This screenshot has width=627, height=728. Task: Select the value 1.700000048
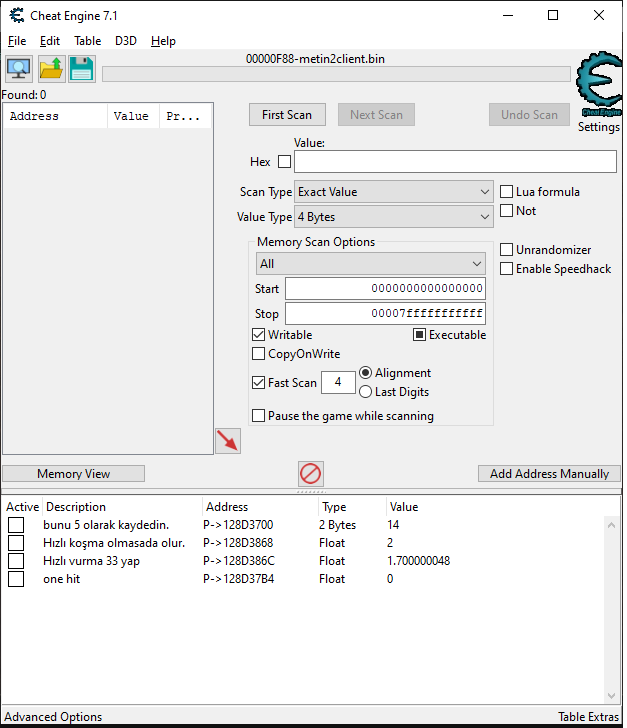coord(418,561)
